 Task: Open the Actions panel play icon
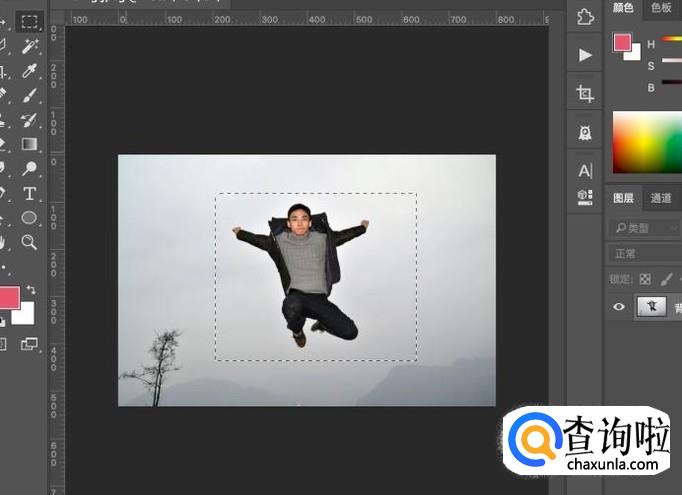tap(585, 55)
